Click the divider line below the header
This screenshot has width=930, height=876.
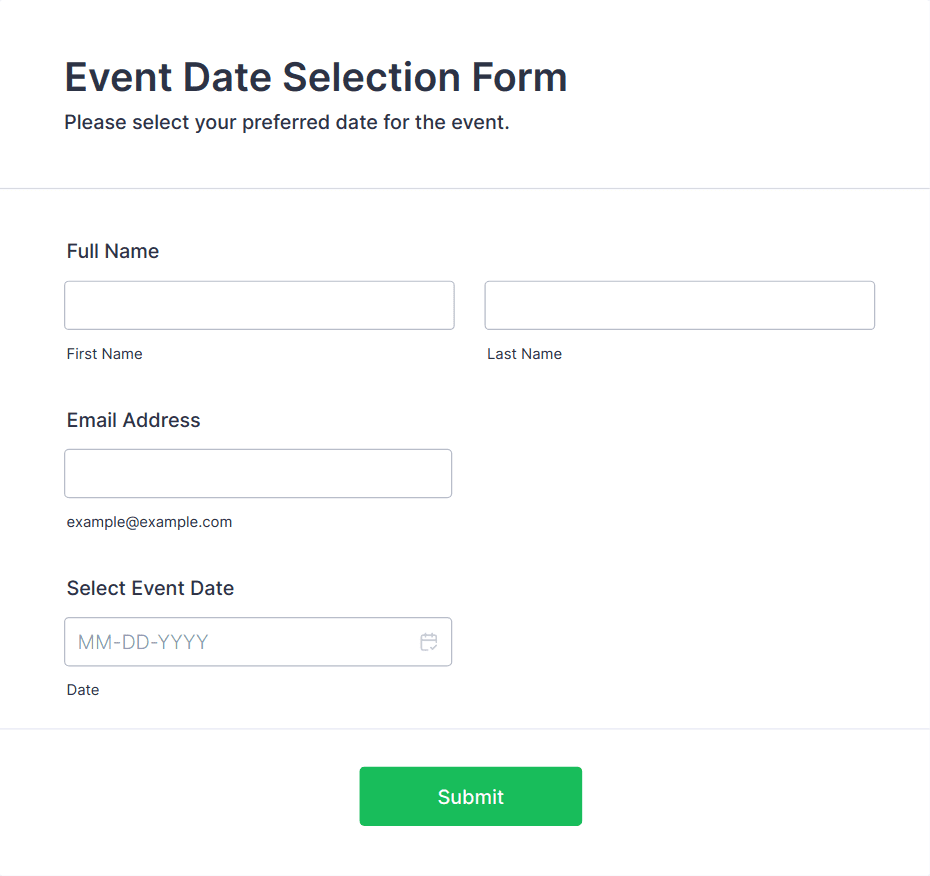tap(465, 188)
